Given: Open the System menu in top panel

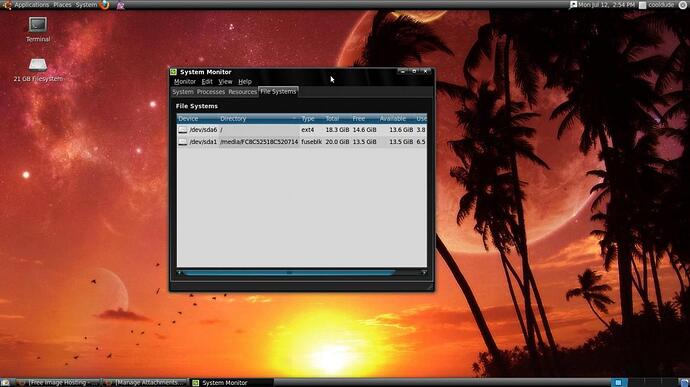Looking at the screenshot, I should [x=86, y=5].
